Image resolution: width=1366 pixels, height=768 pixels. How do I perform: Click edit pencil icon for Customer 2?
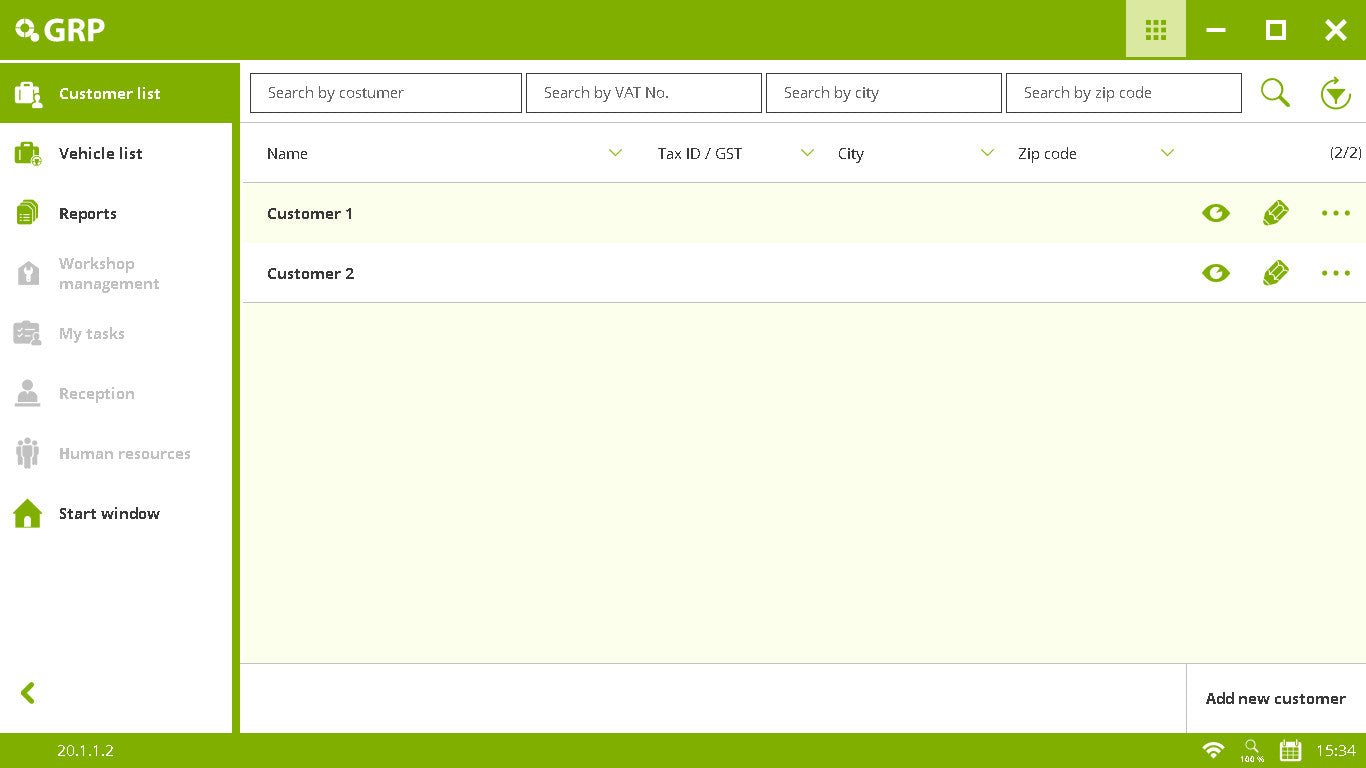tap(1275, 273)
